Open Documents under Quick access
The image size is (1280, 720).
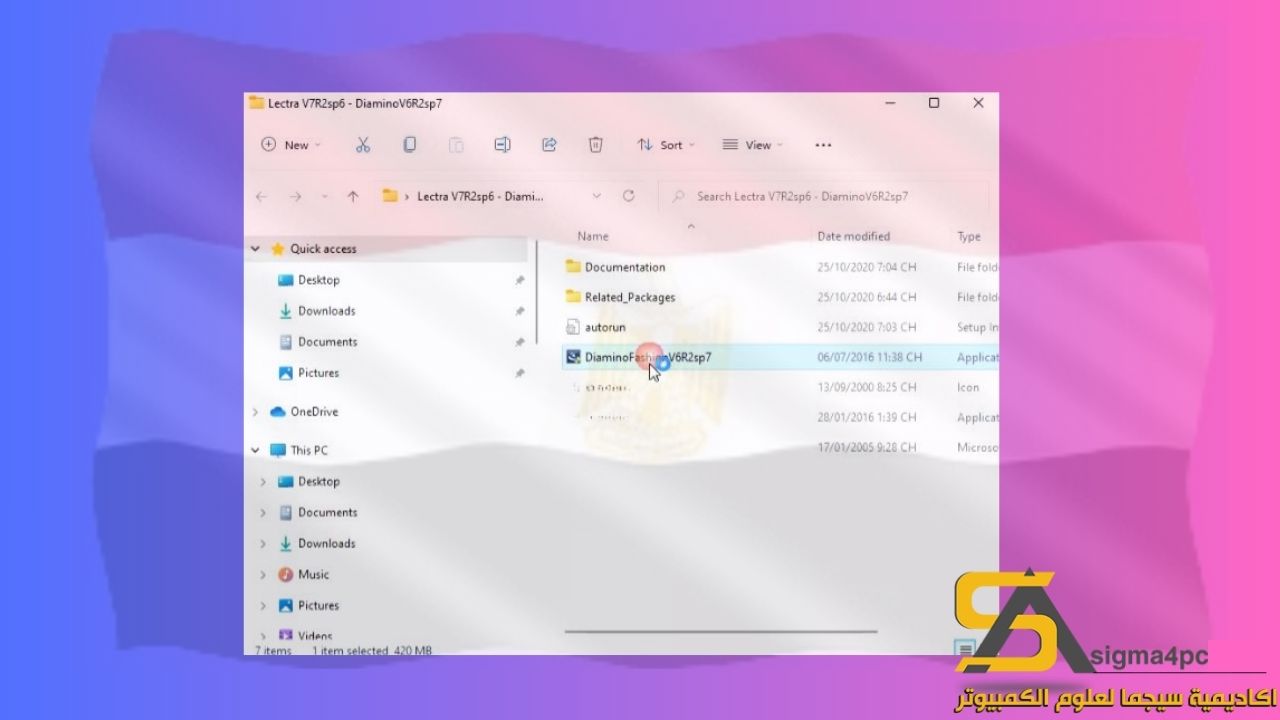327,342
